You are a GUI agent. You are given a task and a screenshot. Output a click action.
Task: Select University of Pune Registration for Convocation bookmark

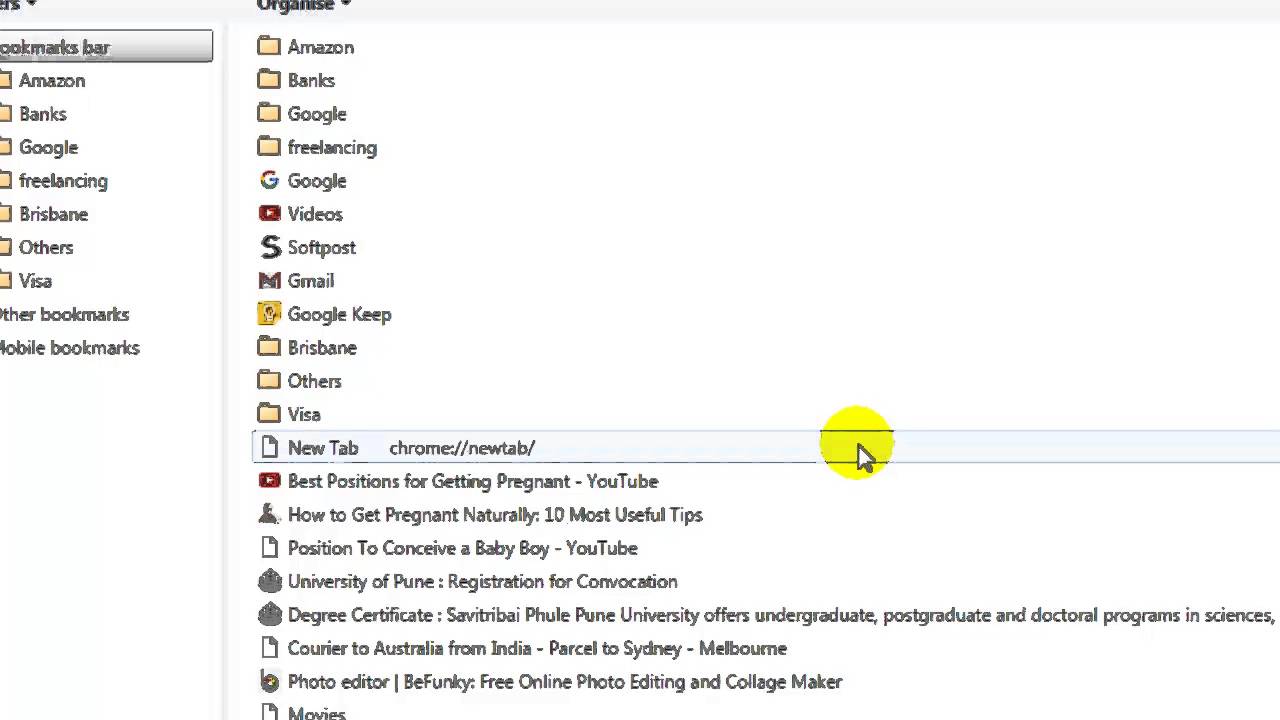(x=483, y=582)
